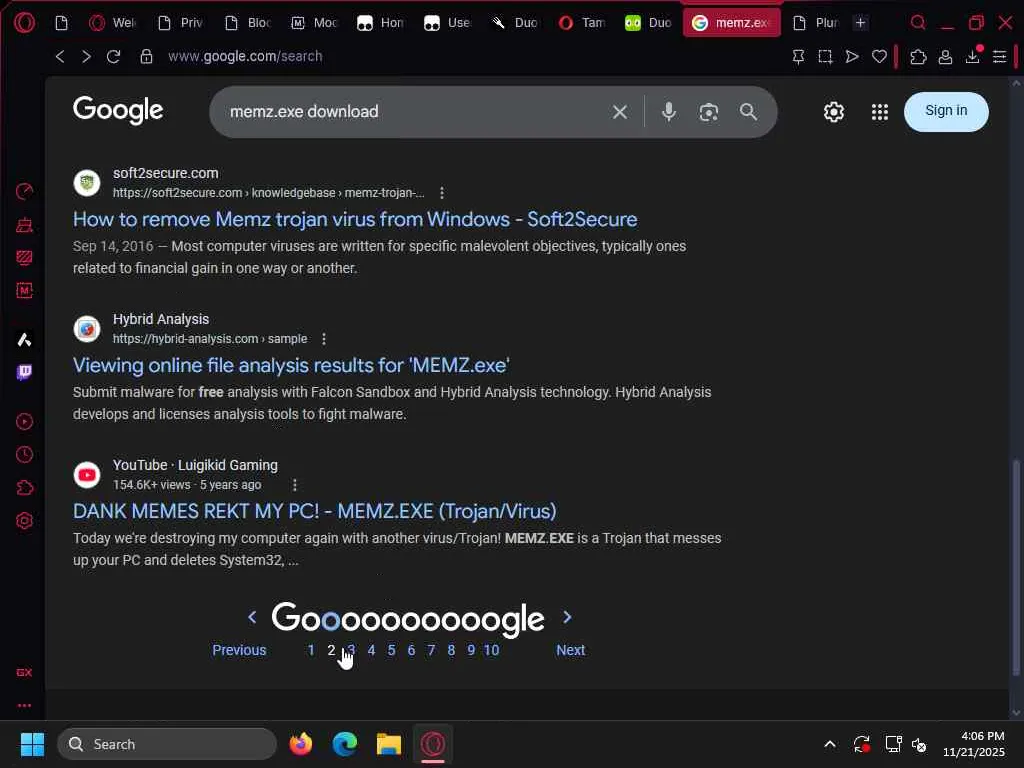Viewport: 1024px width, 768px height.
Task: Open Google quick settings gear
Action: pyautogui.click(x=833, y=112)
